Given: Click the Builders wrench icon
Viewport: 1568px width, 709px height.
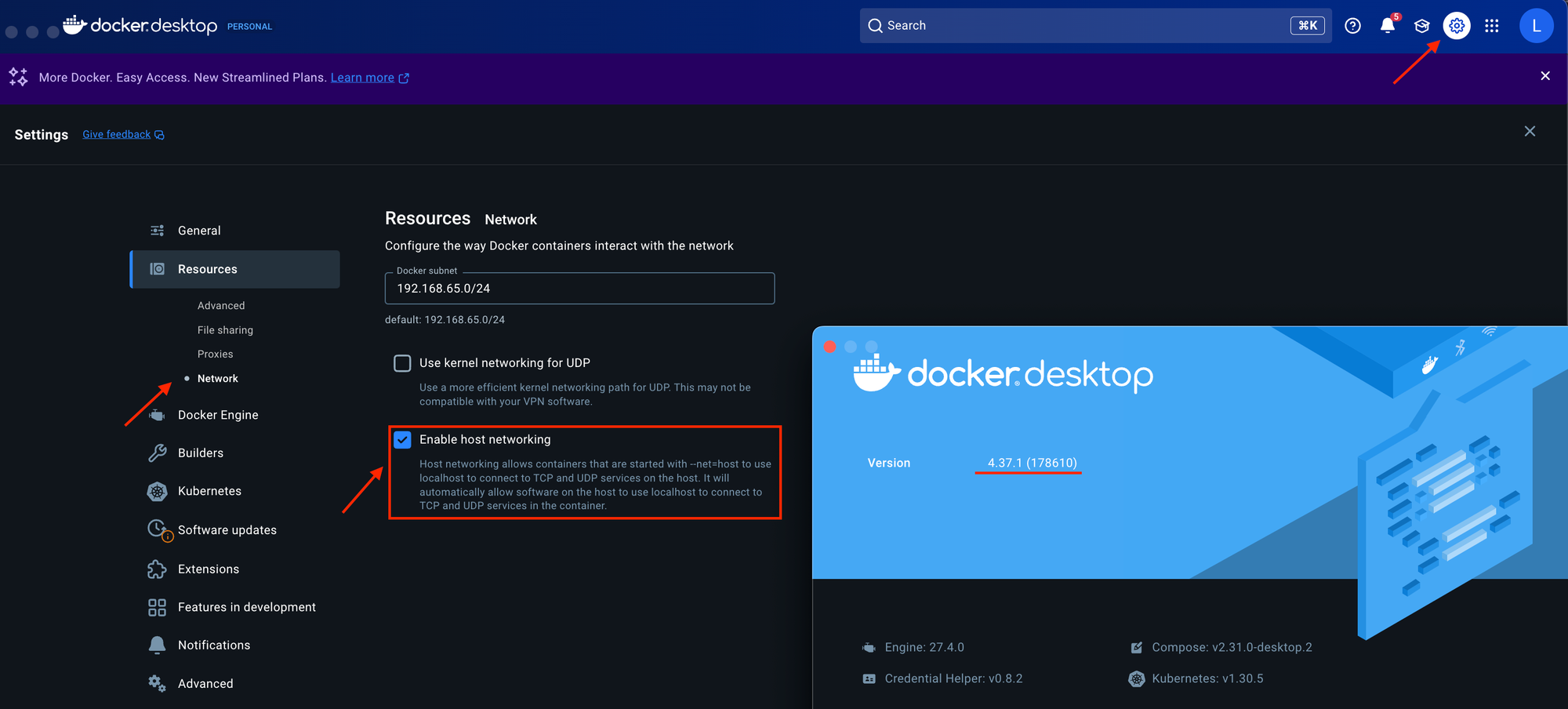Looking at the screenshot, I should point(158,453).
